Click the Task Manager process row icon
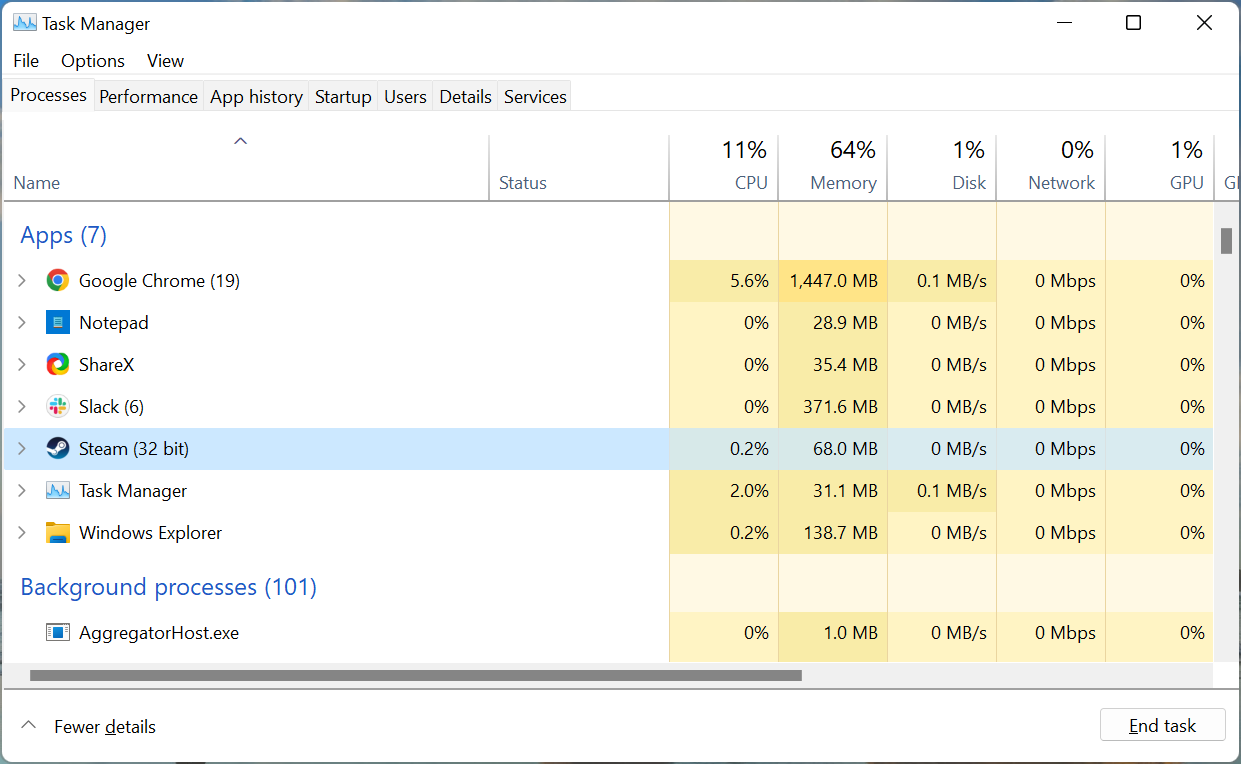Viewport: 1241px width, 764px height. [58, 491]
